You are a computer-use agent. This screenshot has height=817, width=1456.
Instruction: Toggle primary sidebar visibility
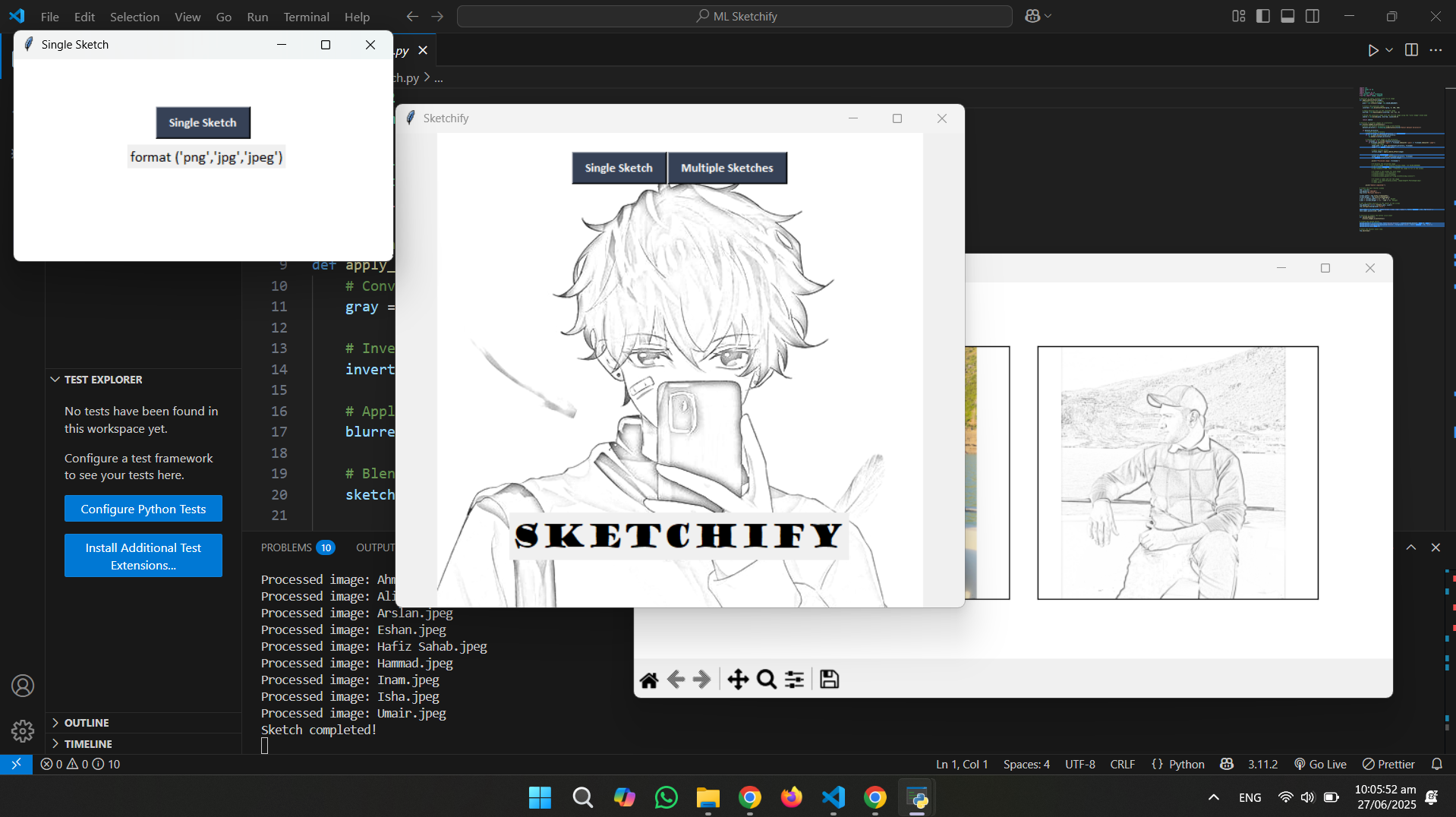point(1262,15)
